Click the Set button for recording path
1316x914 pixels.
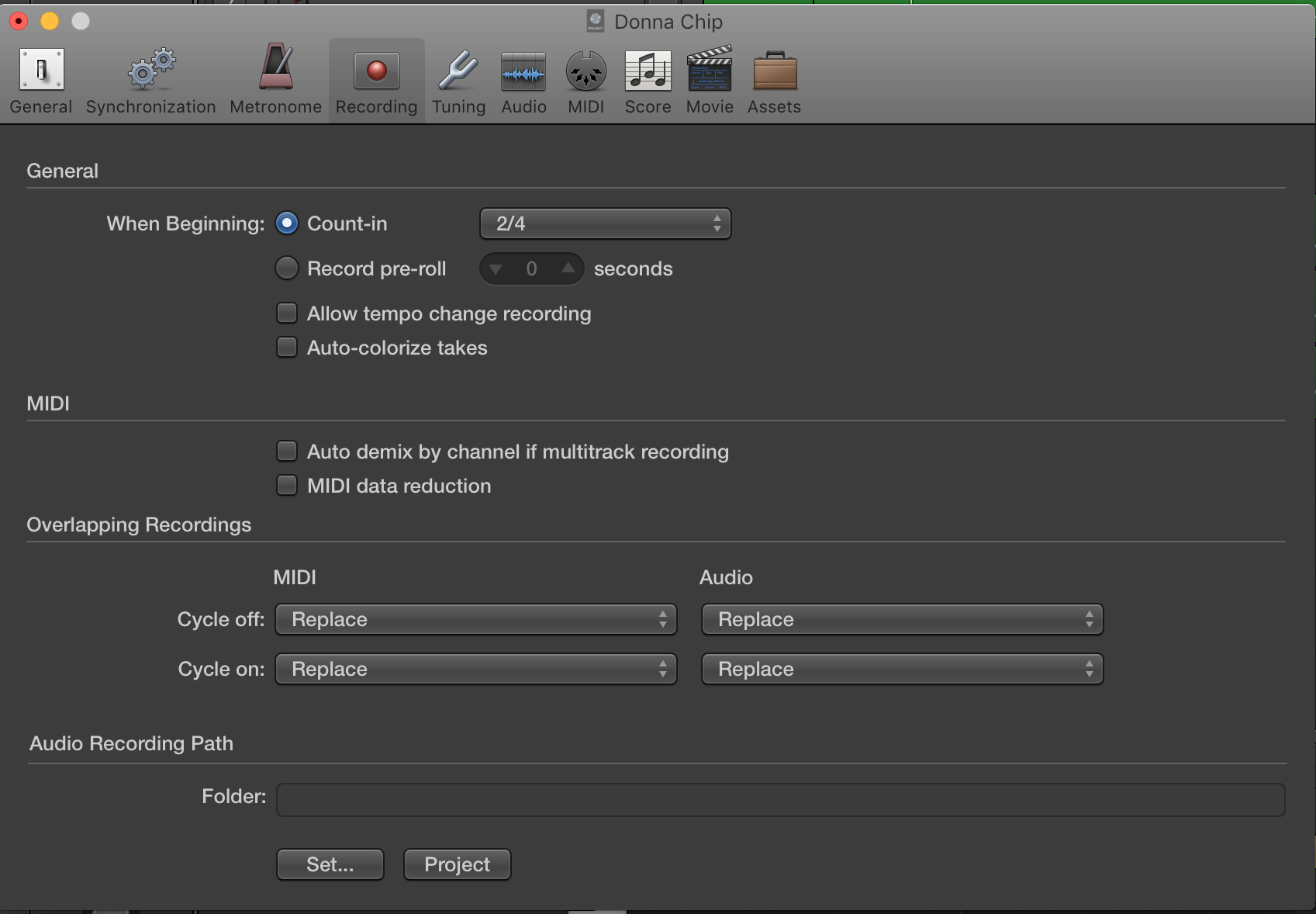pyautogui.click(x=330, y=864)
